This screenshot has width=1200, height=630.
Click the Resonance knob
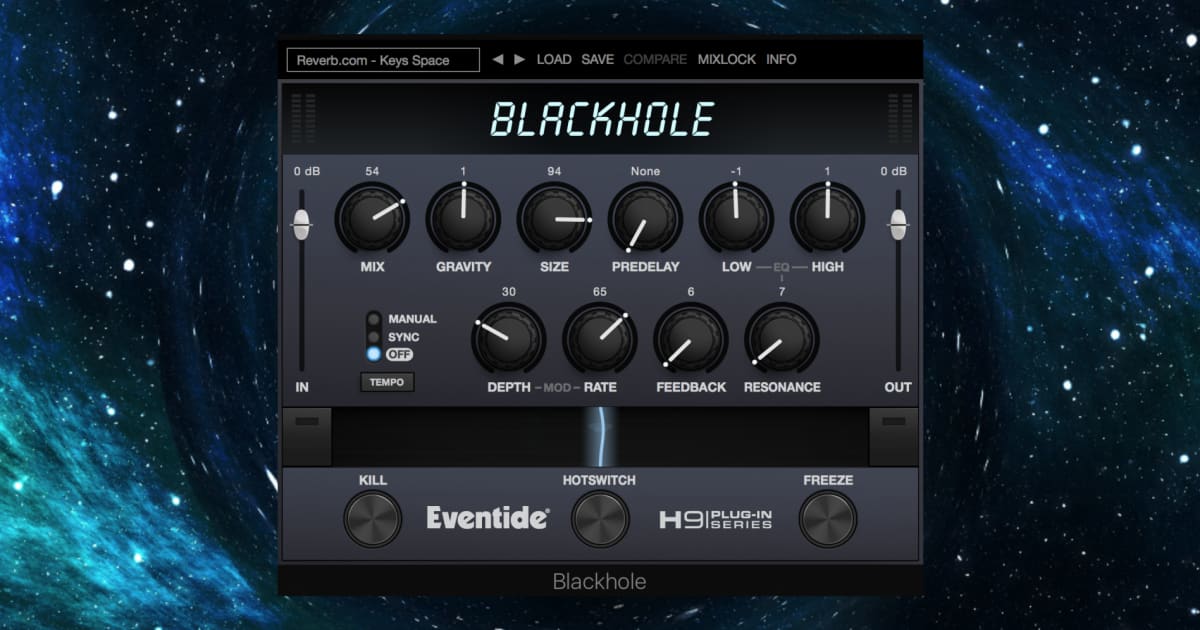(x=782, y=337)
